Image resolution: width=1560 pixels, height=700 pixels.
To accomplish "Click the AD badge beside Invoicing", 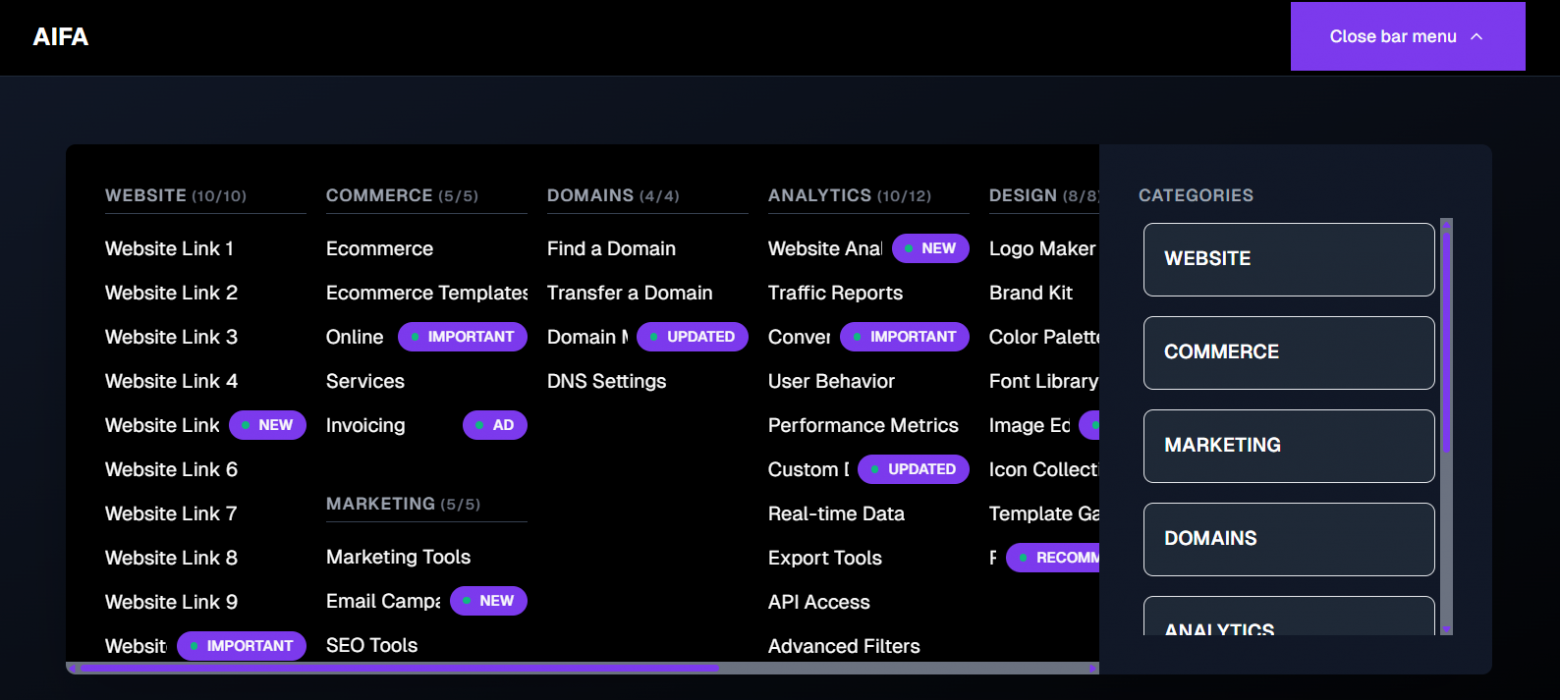I will coord(495,425).
